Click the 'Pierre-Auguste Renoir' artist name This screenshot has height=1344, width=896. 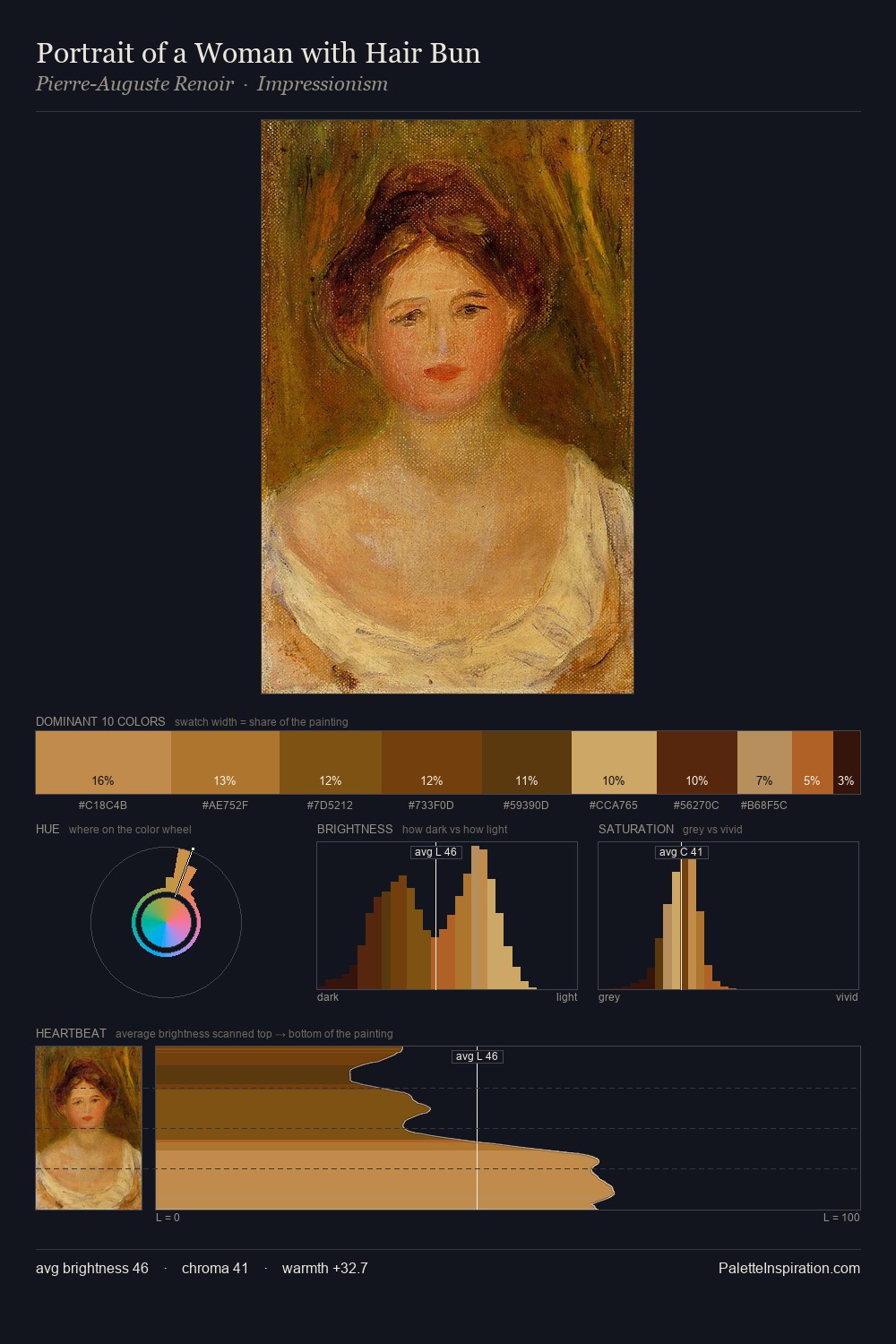coord(134,84)
